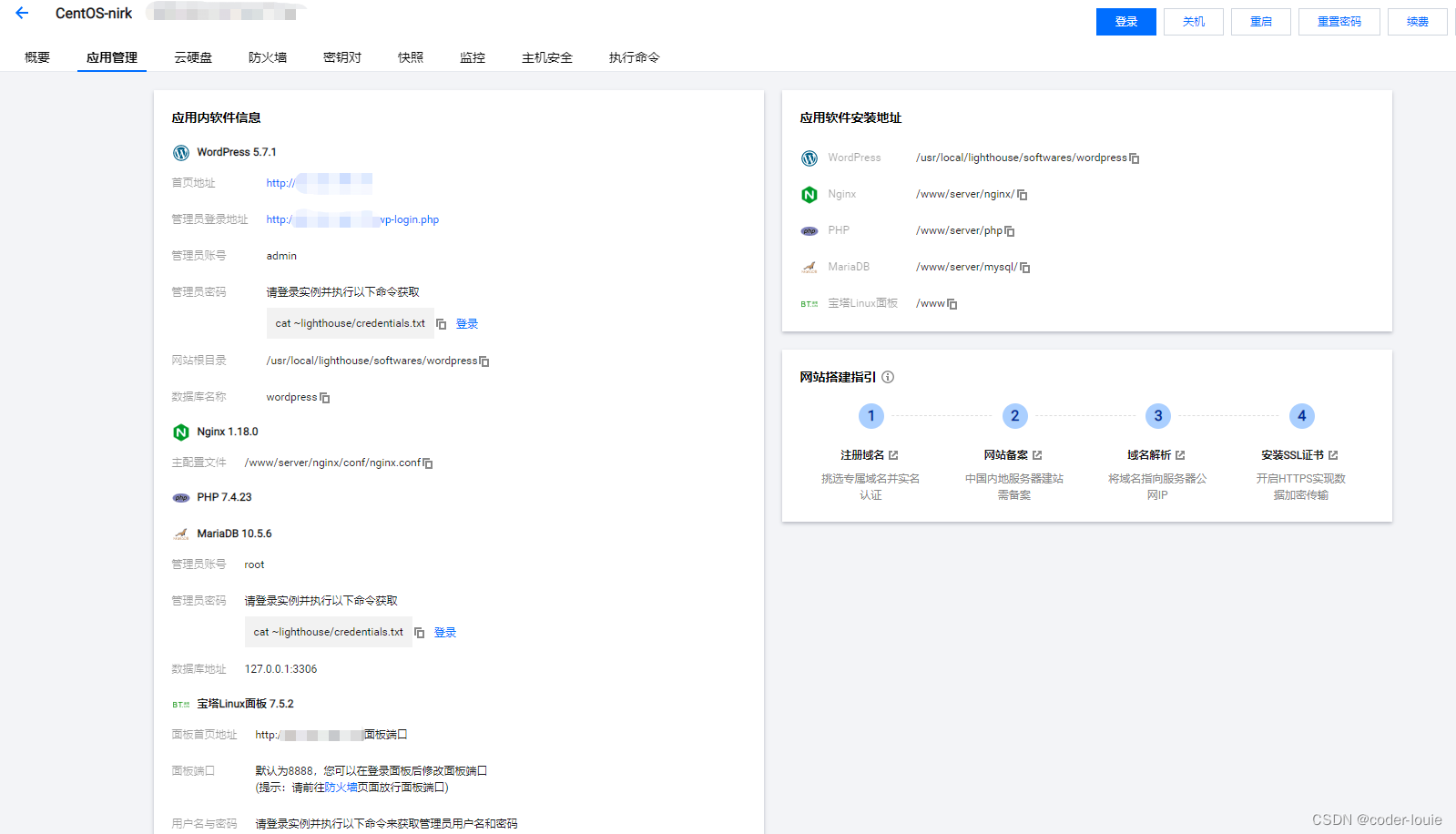Click step 2 circle in site guide

pos(1015,416)
